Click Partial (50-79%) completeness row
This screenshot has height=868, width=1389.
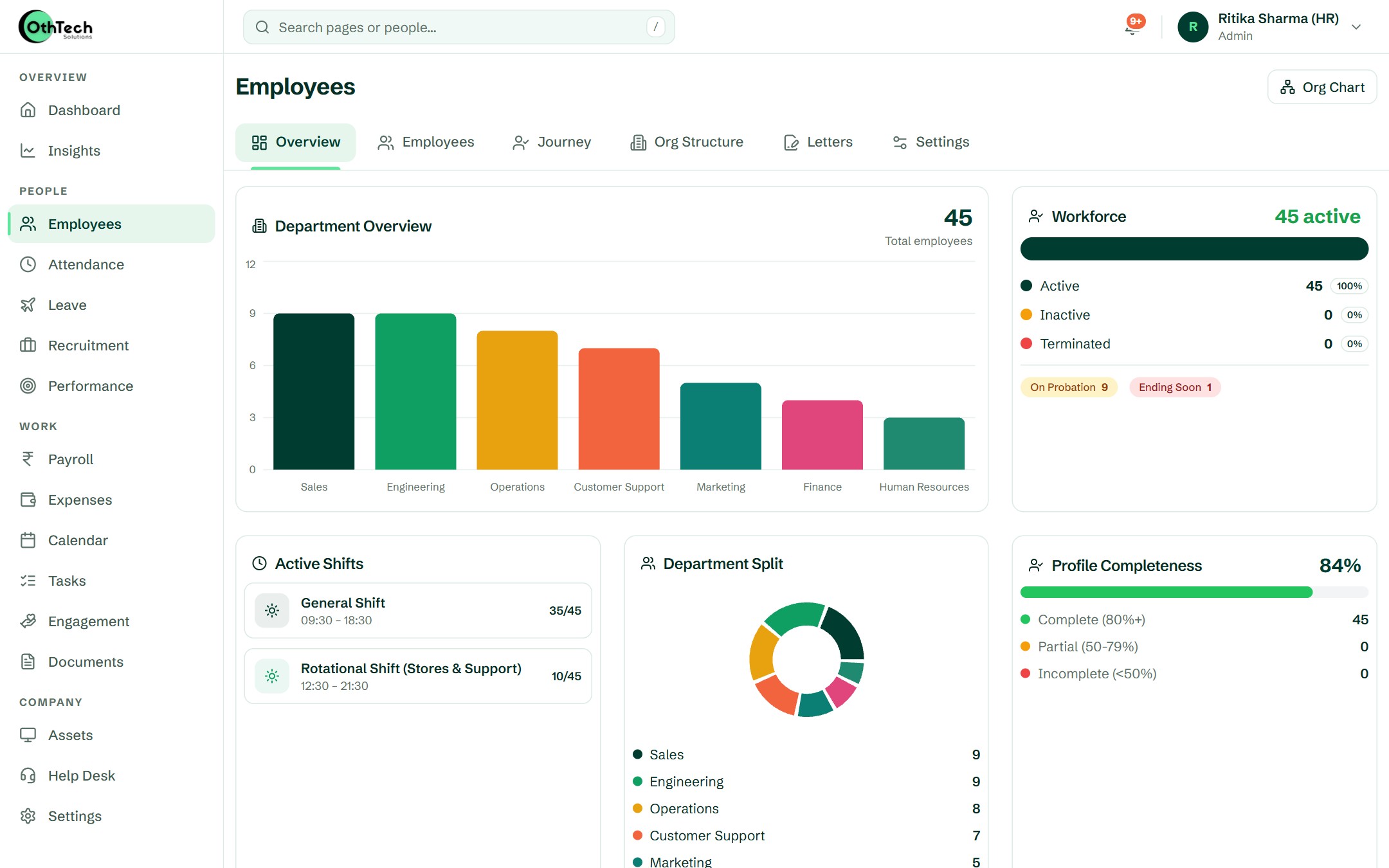coord(1194,647)
